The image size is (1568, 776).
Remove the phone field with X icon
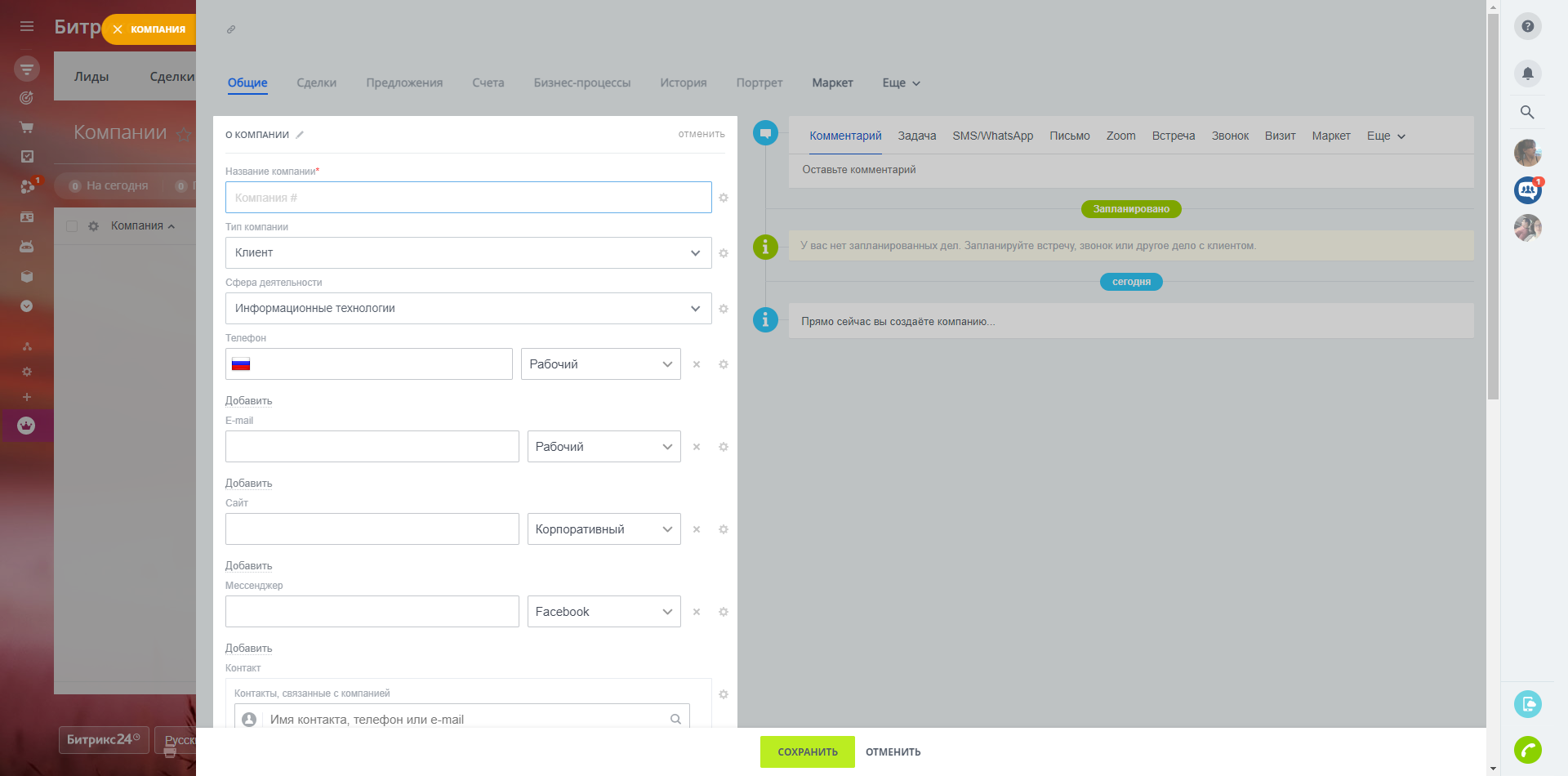pyautogui.click(x=697, y=364)
